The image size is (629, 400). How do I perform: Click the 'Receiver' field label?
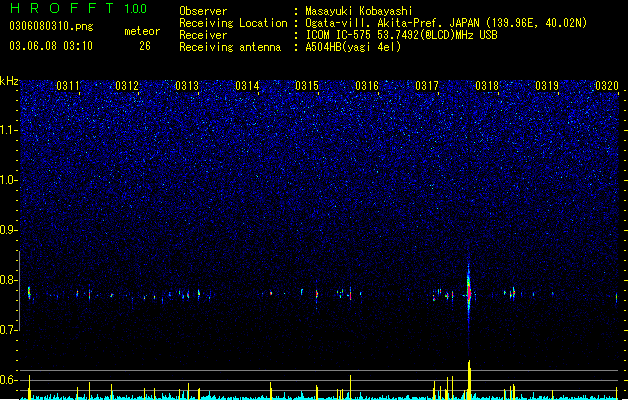coord(203,35)
